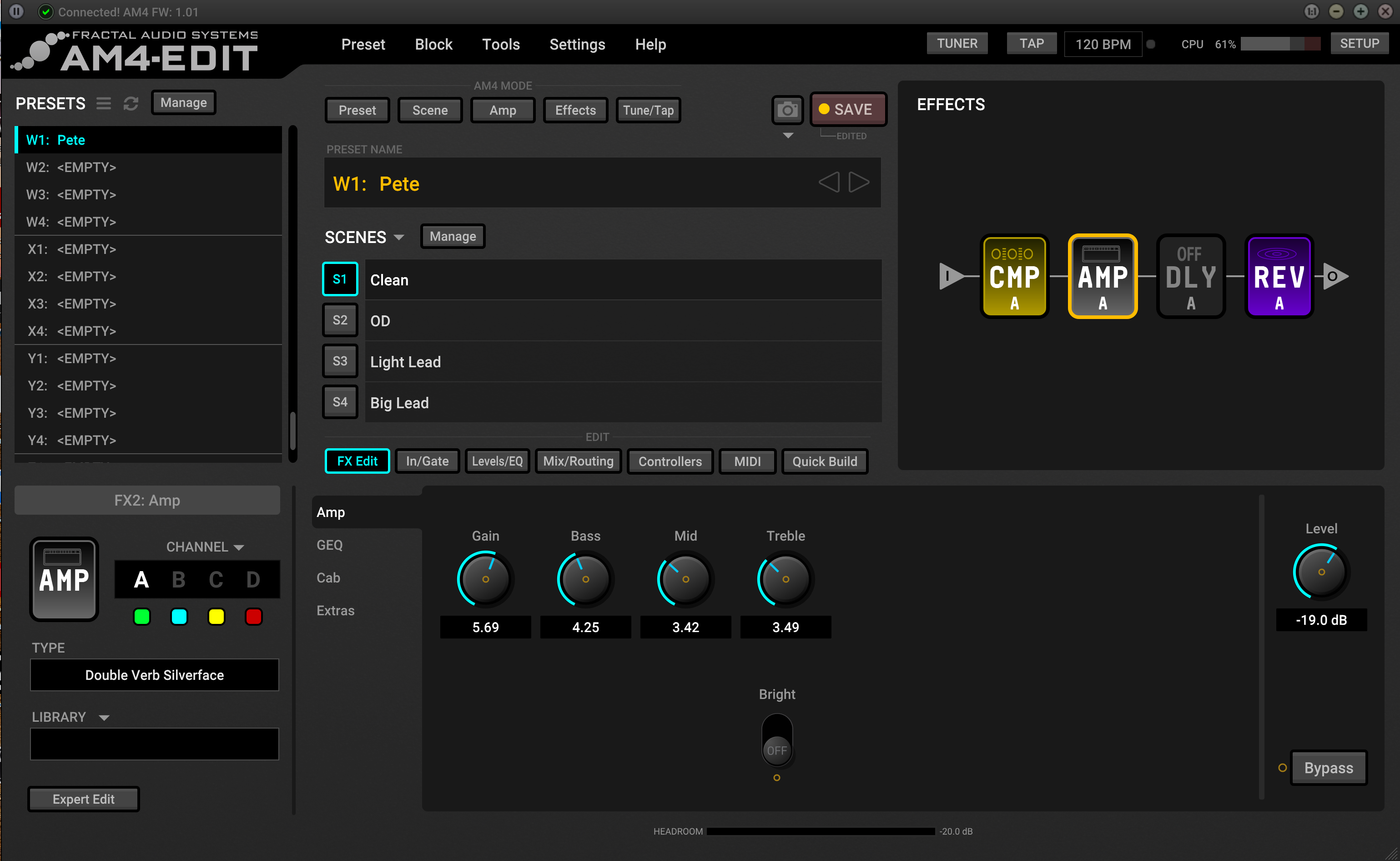The image size is (1400, 861).
Task: Click the large AMP block icon
Action: pos(64,578)
